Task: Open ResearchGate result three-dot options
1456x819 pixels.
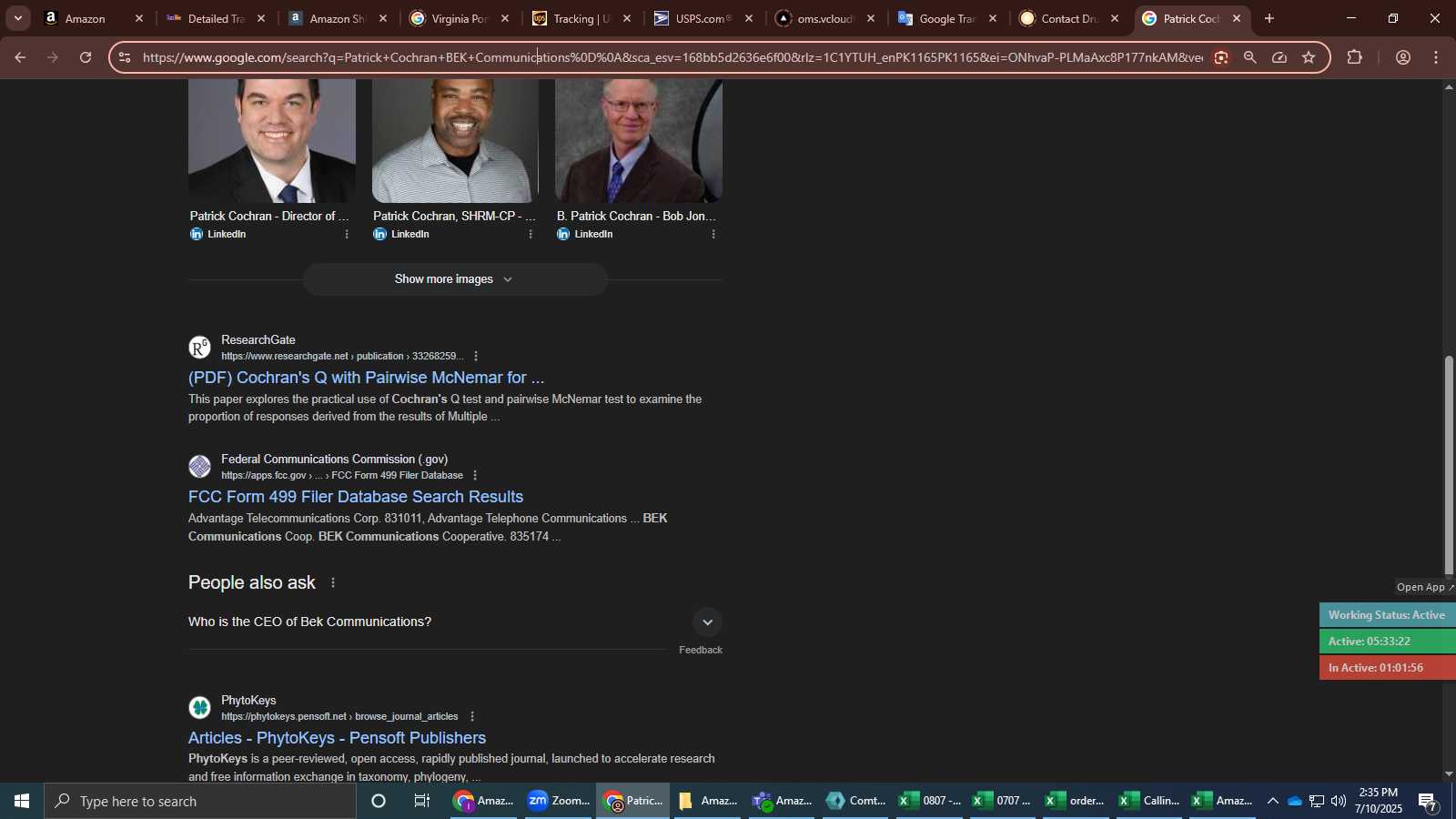Action: (476, 356)
